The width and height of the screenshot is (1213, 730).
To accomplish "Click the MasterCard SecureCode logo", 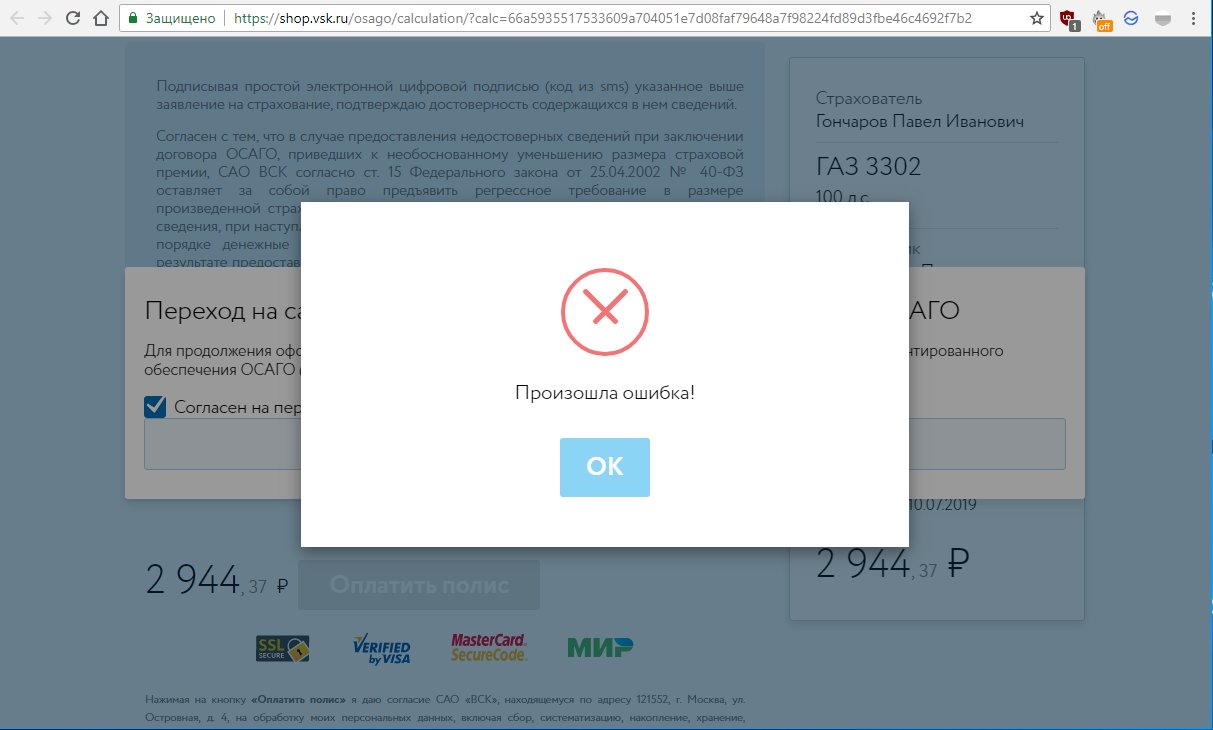I will click(489, 647).
